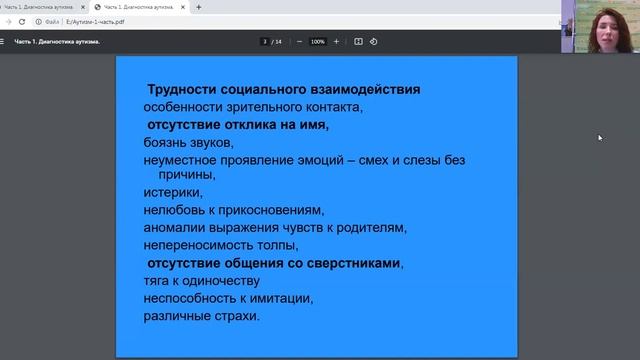Viewport: 640px width, 360px height.
Task: Close the active PDF tab
Action: (x=183, y=7)
